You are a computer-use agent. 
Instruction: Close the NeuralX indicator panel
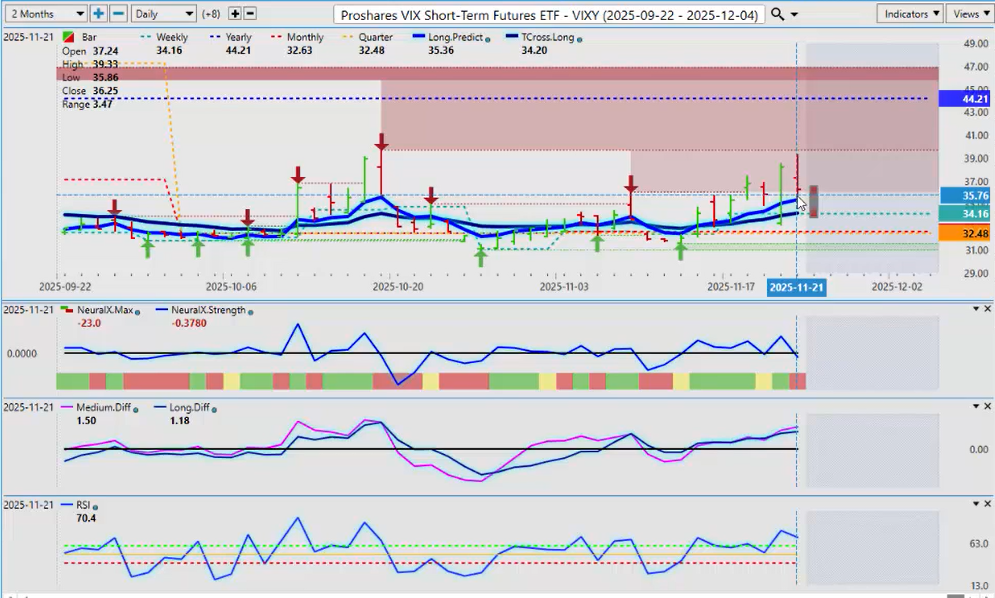coord(987,309)
